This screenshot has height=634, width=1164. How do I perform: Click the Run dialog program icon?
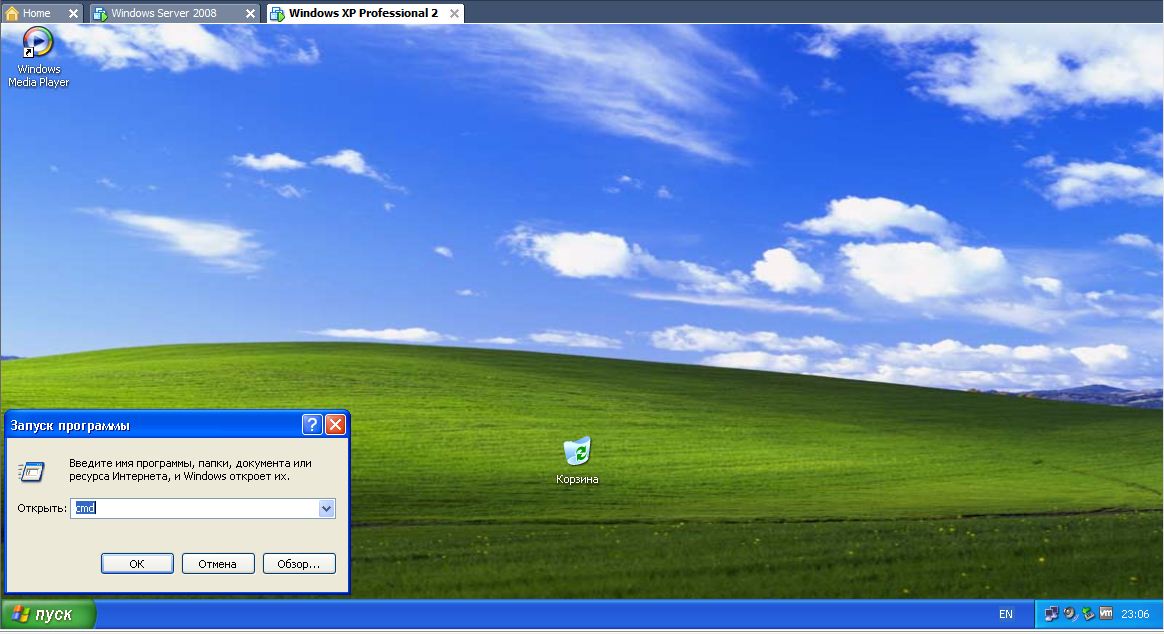point(31,471)
